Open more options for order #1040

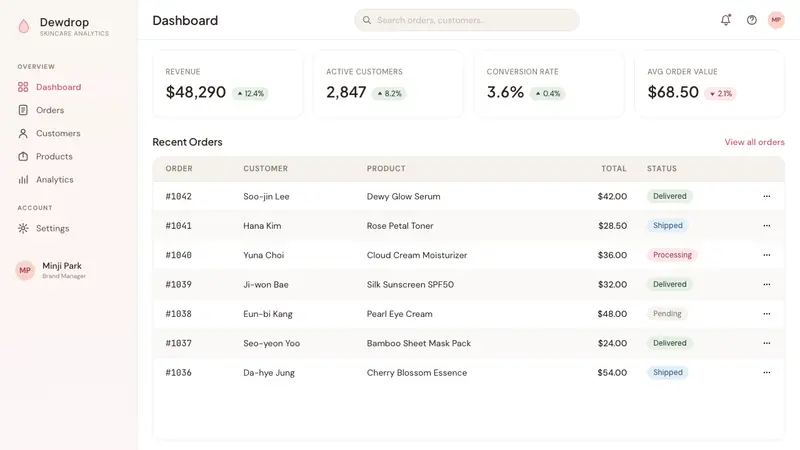click(766, 255)
